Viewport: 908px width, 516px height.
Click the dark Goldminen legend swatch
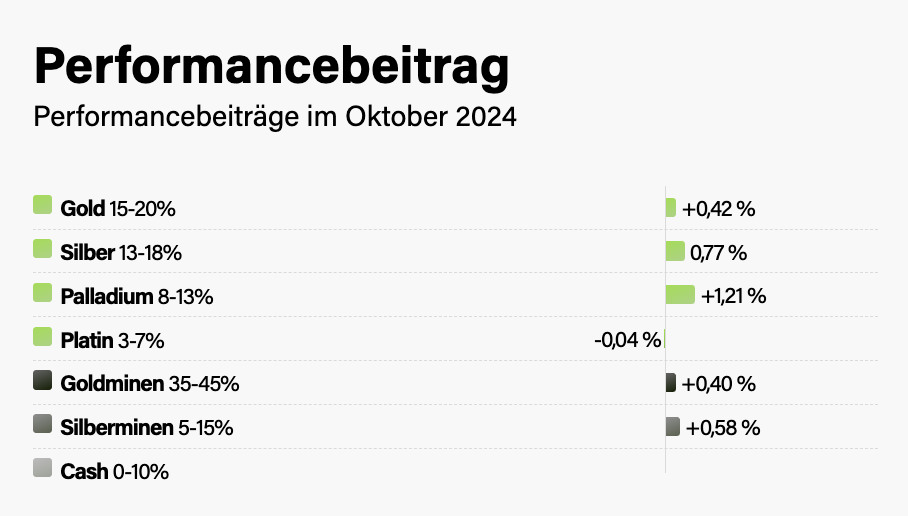click(x=42, y=380)
